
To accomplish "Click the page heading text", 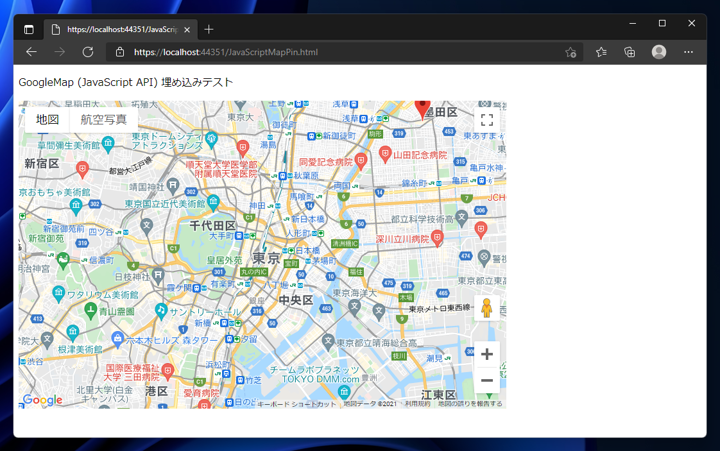I will tap(126, 82).
